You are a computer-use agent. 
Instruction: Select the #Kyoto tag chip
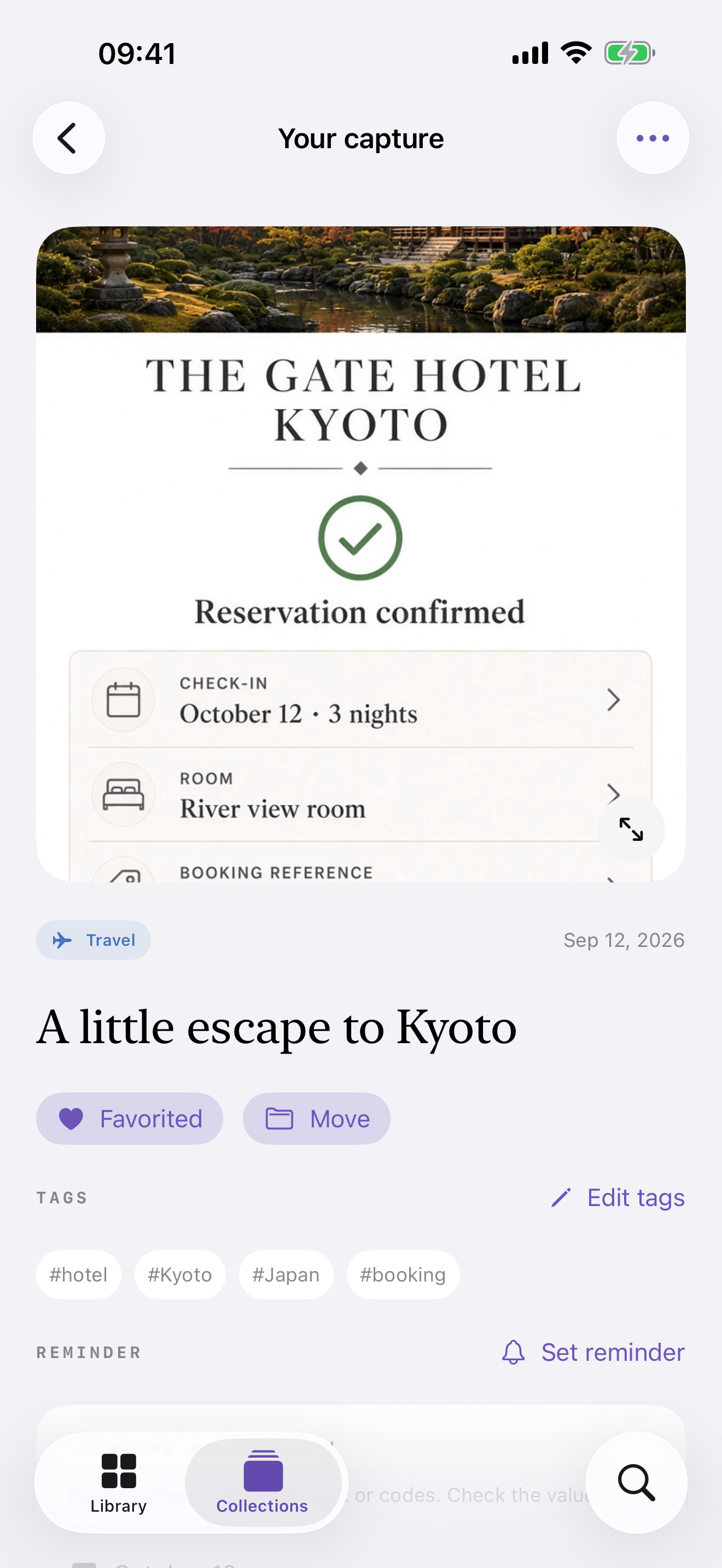[x=180, y=1274]
